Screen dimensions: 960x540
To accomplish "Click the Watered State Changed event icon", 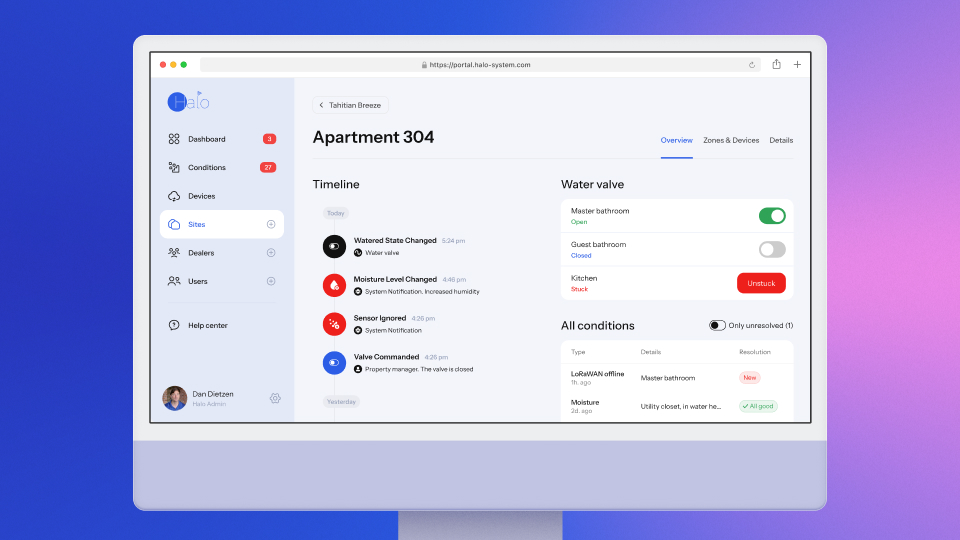I will (x=334, y=246).
